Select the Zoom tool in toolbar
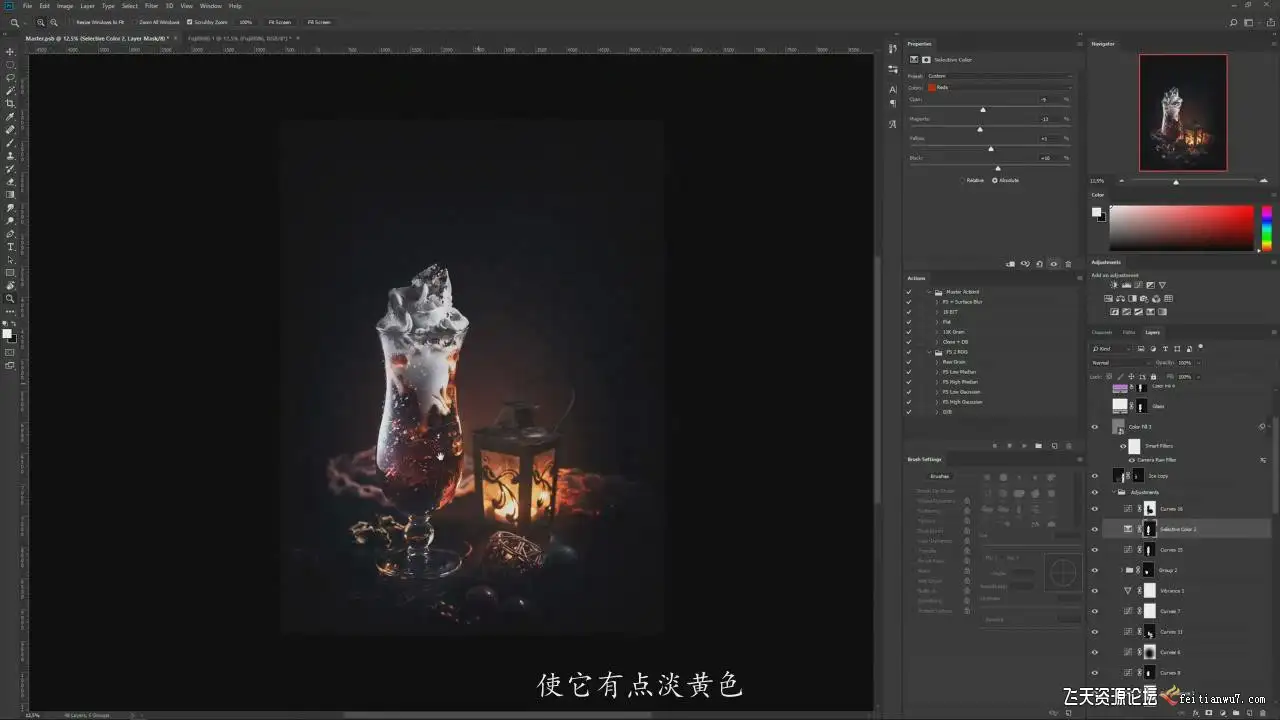Image resolution: width=1280 pixels, height=720 pixels. click(x=10, y=299)
